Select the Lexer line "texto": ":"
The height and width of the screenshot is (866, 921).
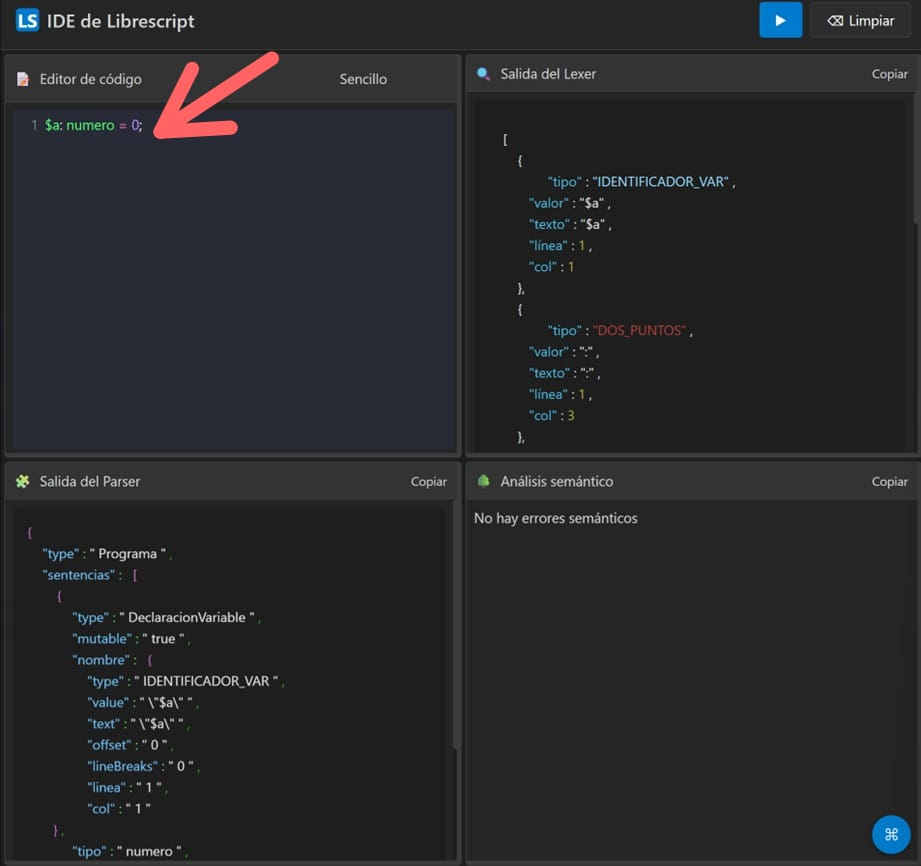tap(564, 373)
